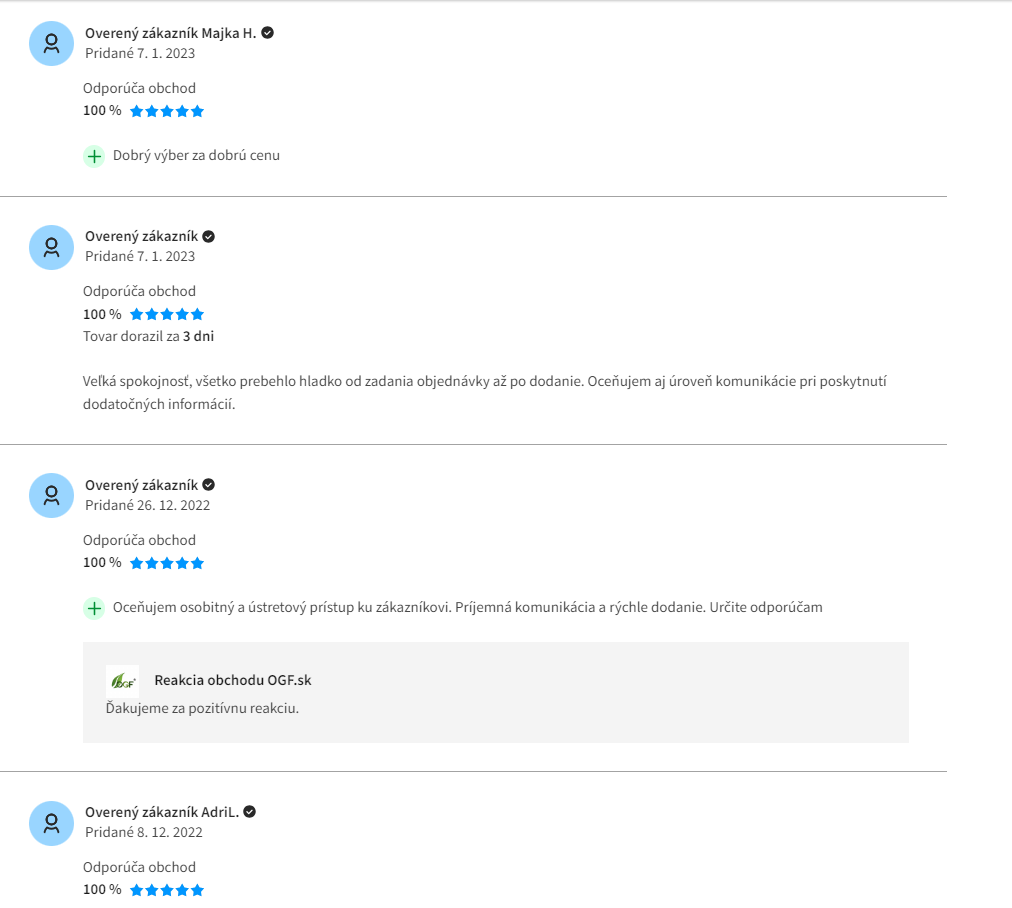The height and width of the screenshot is (908, 1012).
Task: Click Majka H.'s user avatar icon
Action: coord(51,44)
